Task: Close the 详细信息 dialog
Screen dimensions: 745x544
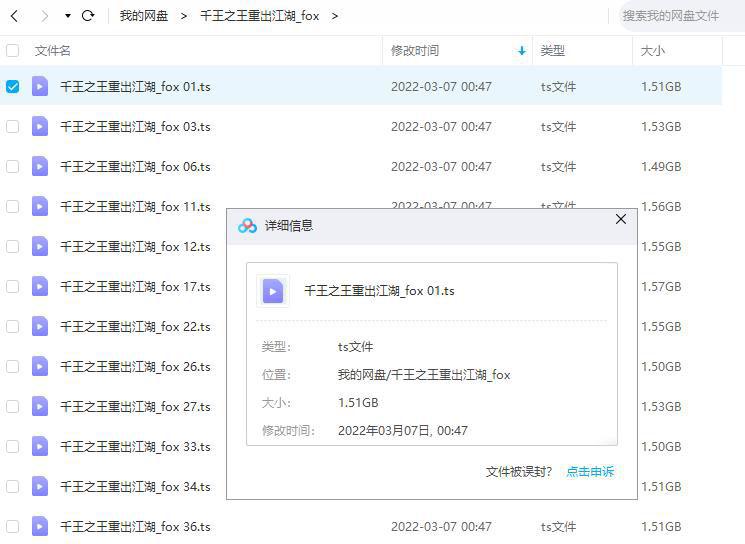Action: pyautogui.click(x=621, y=219)
